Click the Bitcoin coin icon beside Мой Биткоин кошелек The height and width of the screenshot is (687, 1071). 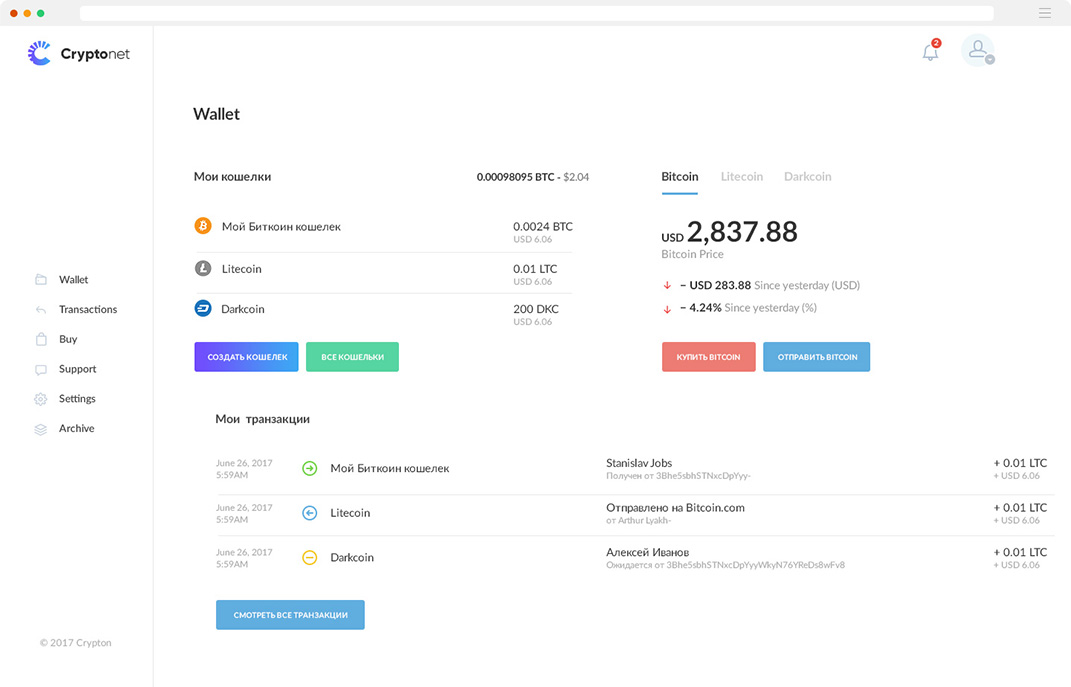[x=202, y=226]
